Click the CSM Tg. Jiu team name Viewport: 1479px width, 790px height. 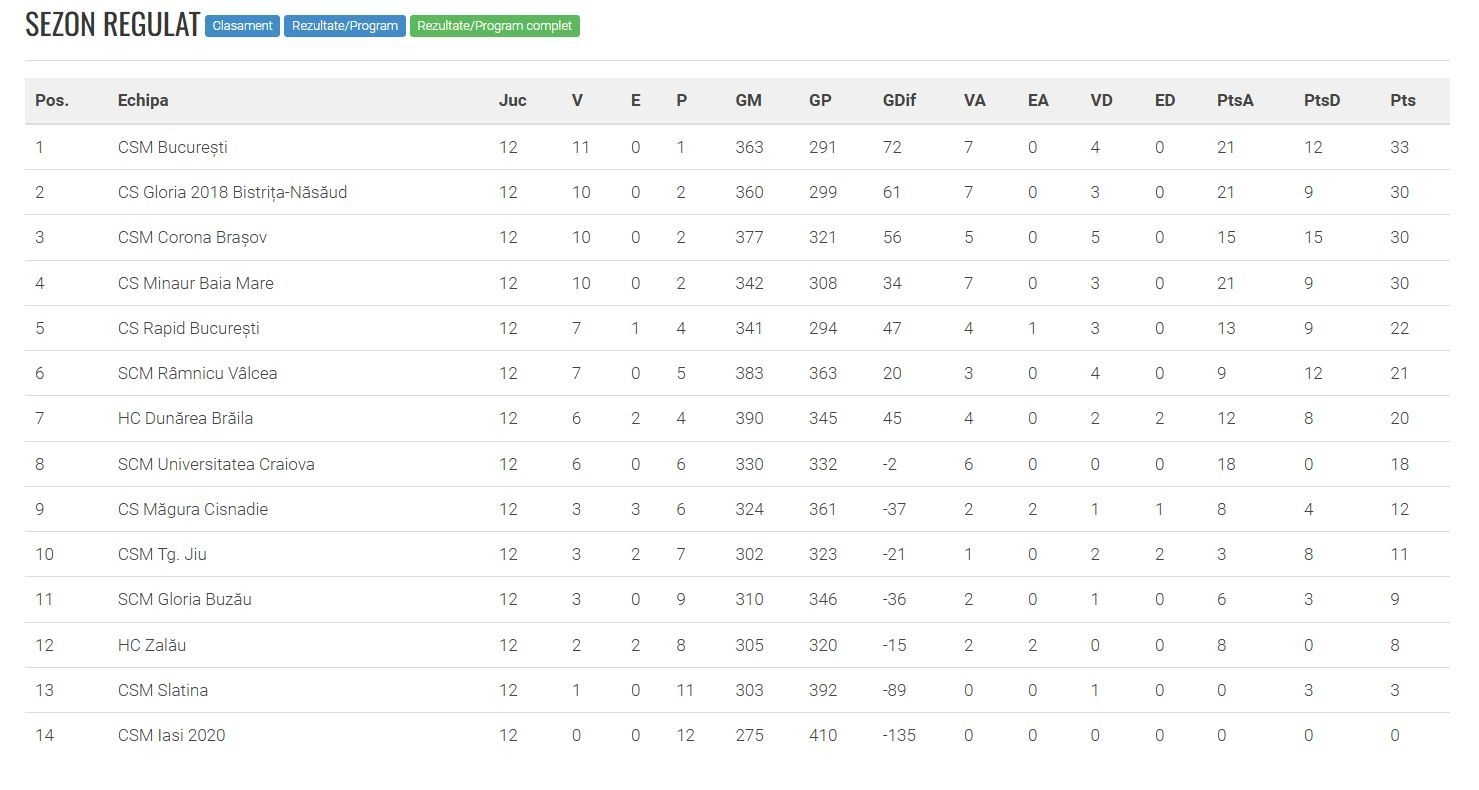162,554
